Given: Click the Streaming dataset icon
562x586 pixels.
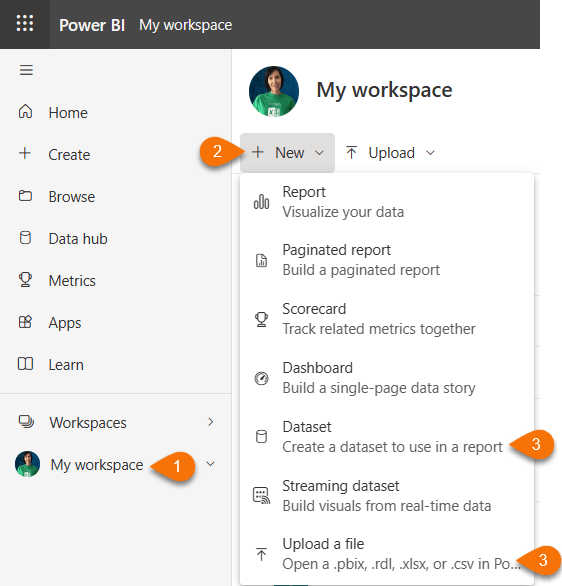Looking at the screenshot, I should click(x=262, y=496).
